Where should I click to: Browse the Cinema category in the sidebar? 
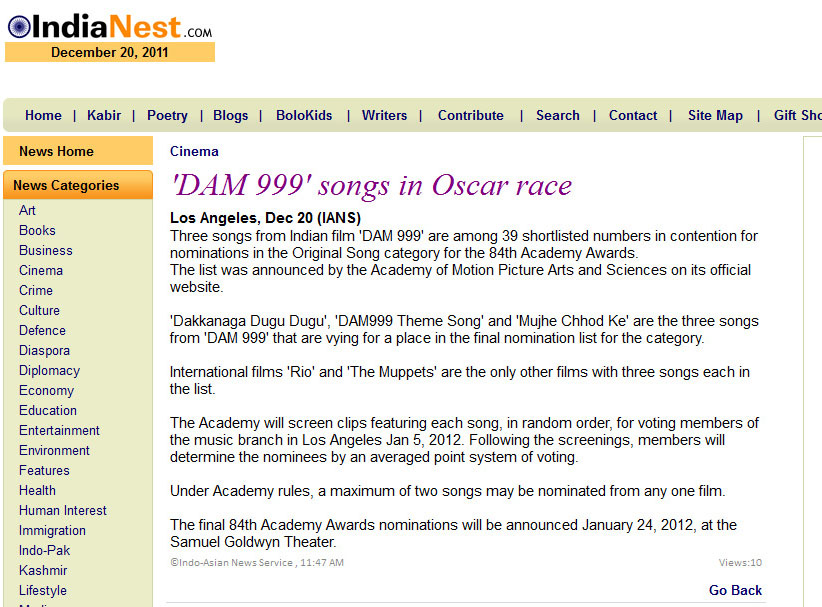tap(41, 270)
